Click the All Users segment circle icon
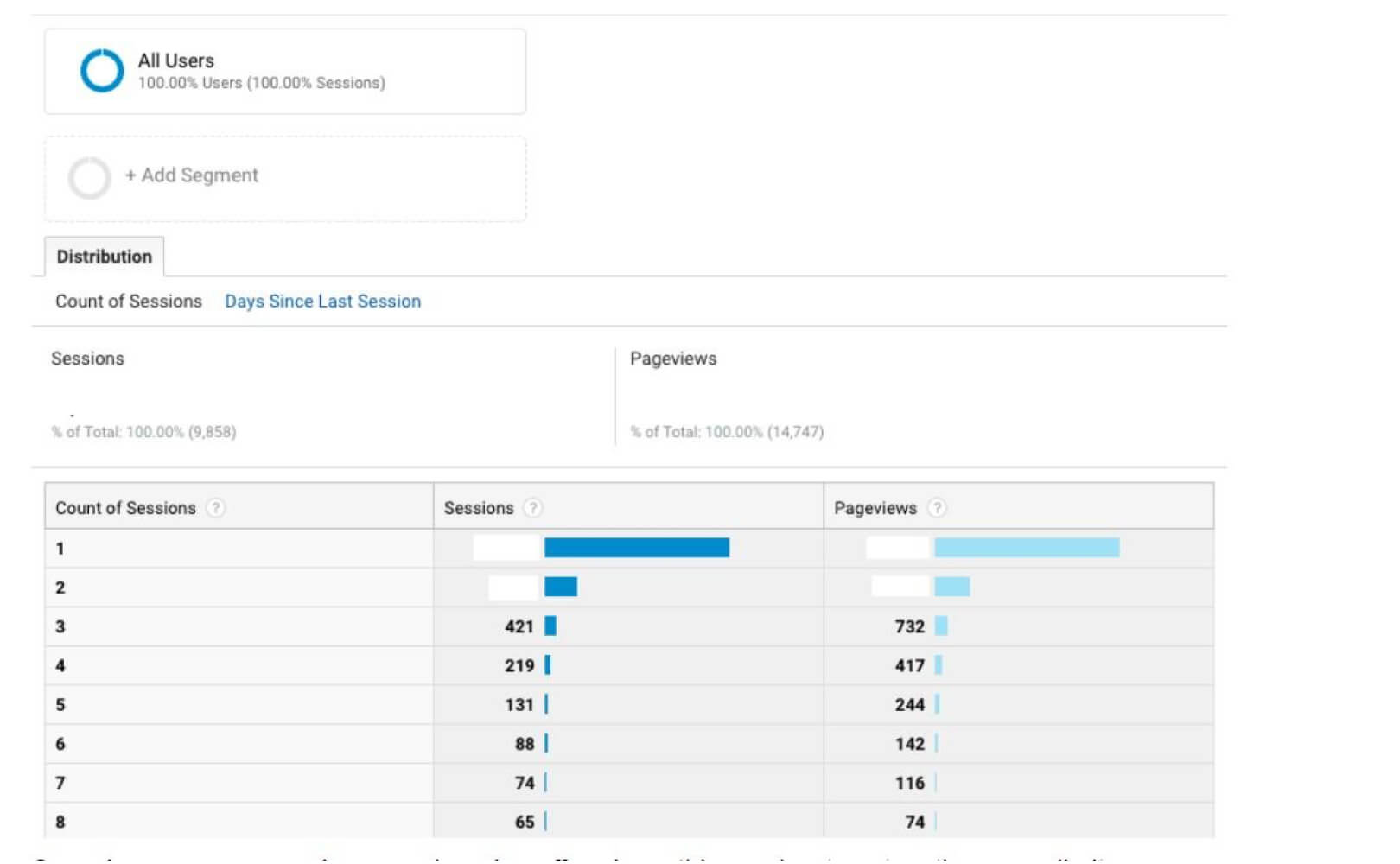 click(102, 71)
